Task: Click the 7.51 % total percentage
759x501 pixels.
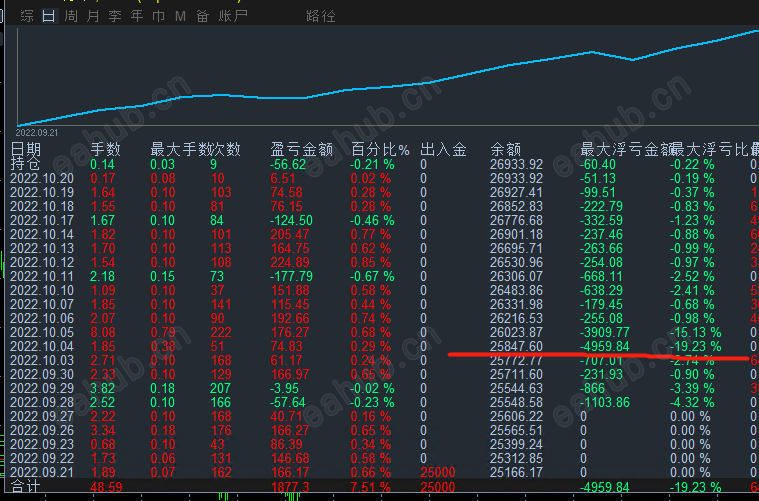Action: pos(371,487)
